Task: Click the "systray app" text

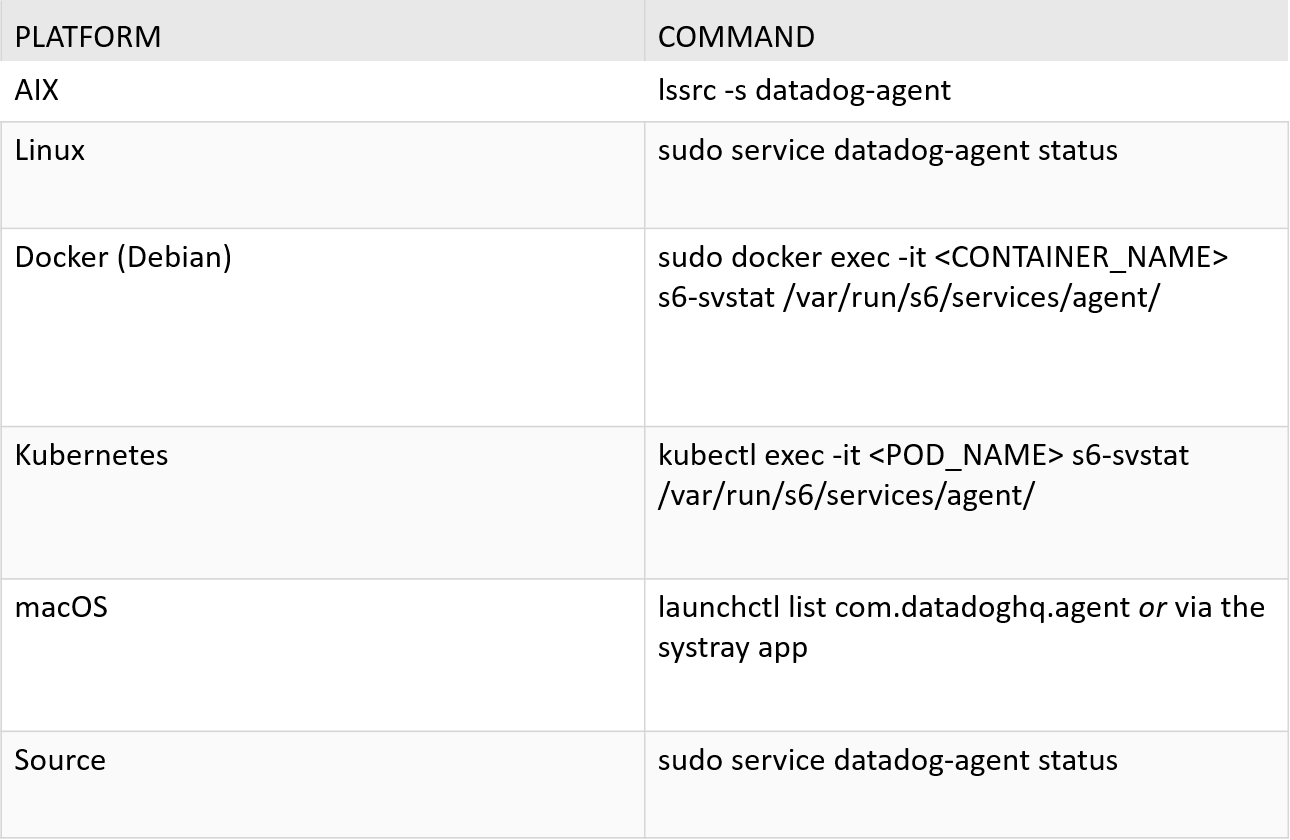Action: pos(732,647)
